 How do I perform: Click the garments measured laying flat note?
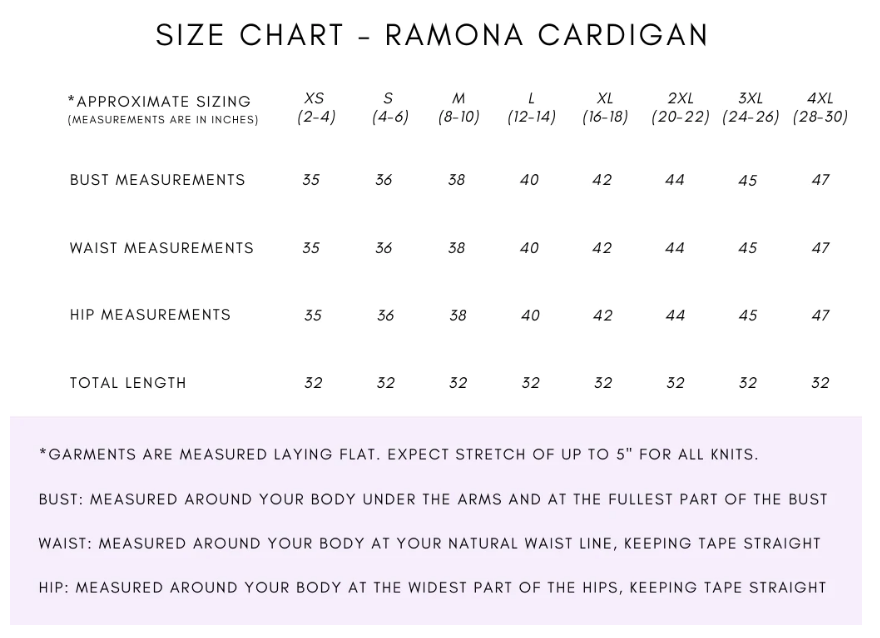(x=398, y=454)
